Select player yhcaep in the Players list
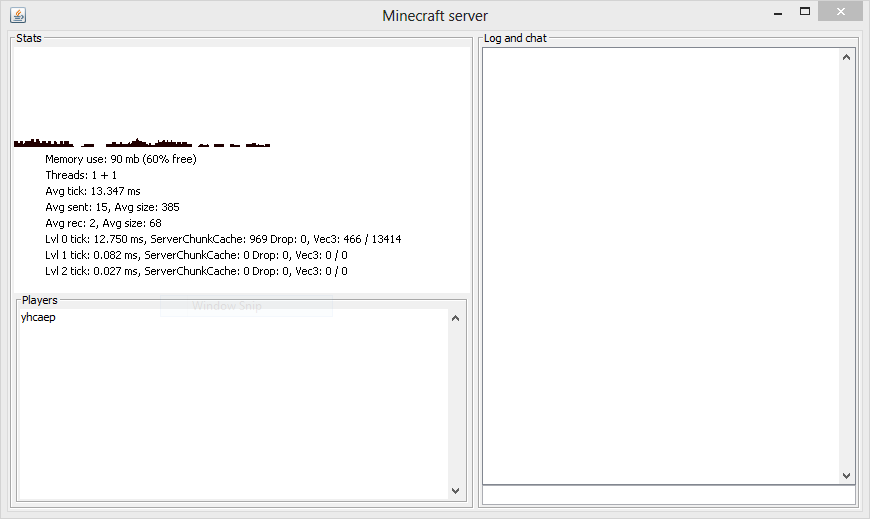This screenshot has width=870, height=519. [38, 318]
